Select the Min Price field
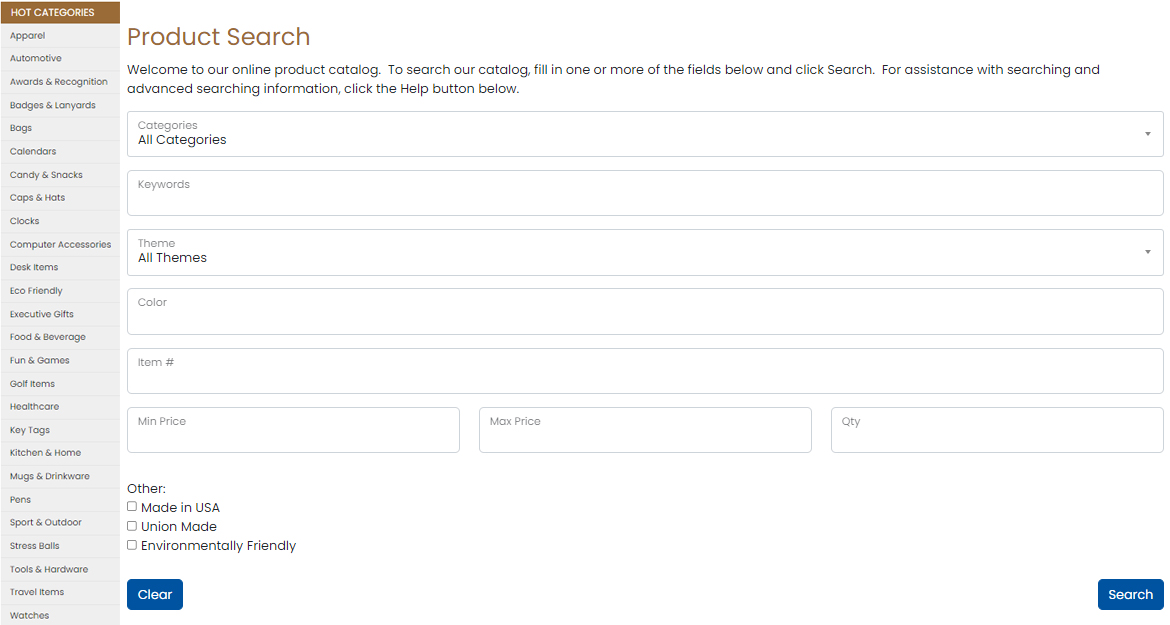Viewport: 1170px width, 625px height. (293, 430)
